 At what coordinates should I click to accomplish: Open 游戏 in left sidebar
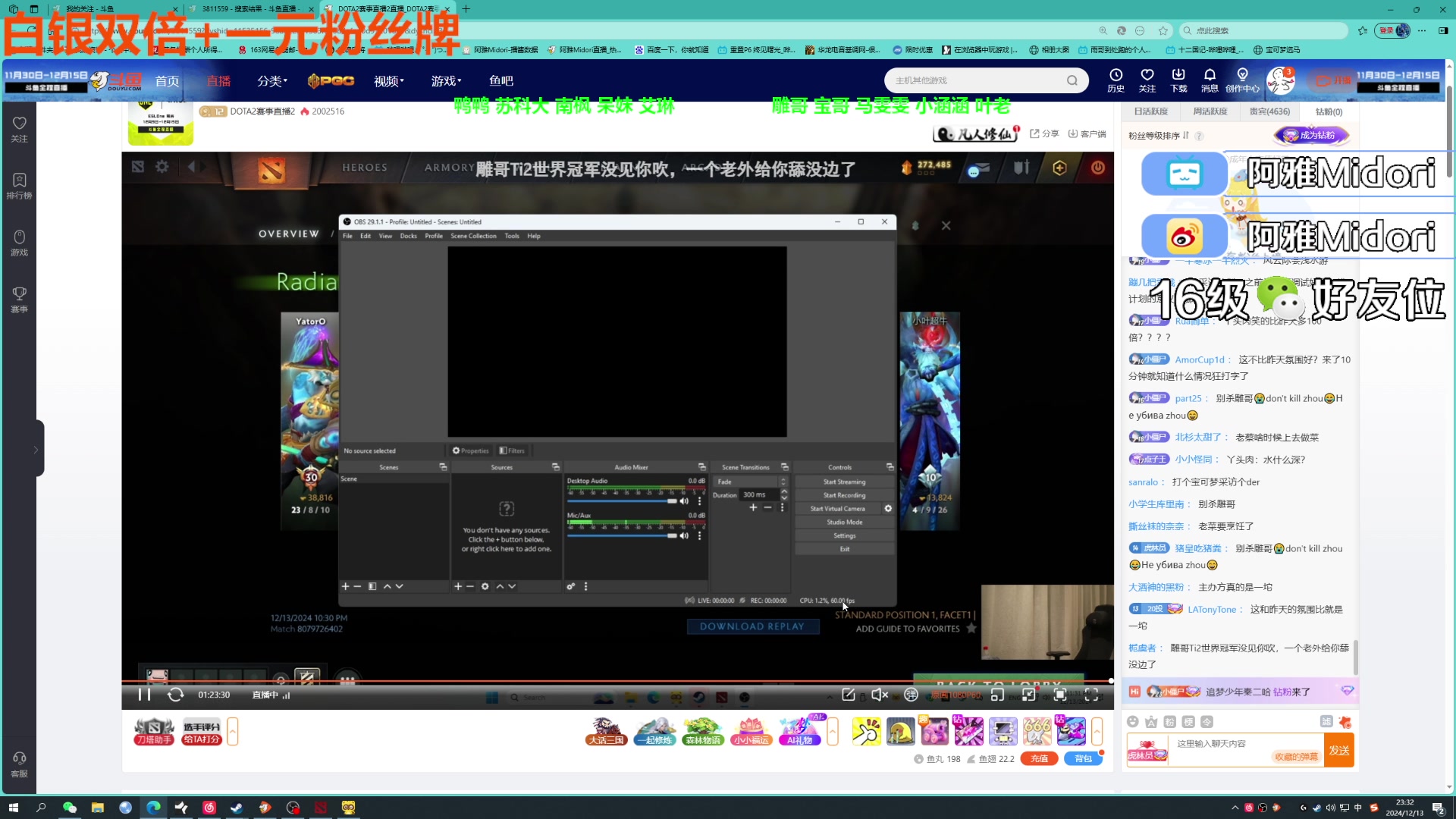(x=19, y=243)
